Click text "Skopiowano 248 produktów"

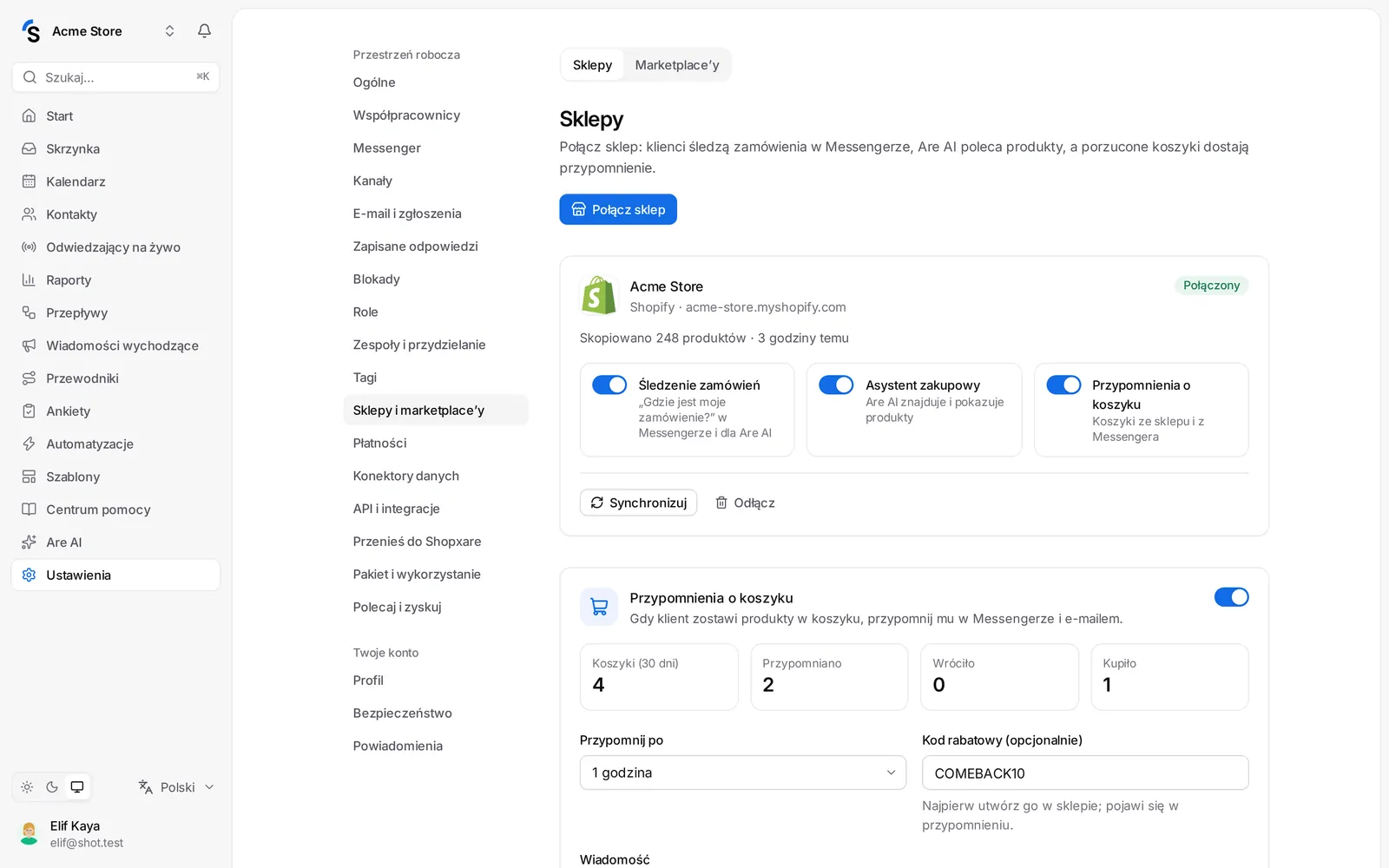pyautogui.click(x=662, y=338)
